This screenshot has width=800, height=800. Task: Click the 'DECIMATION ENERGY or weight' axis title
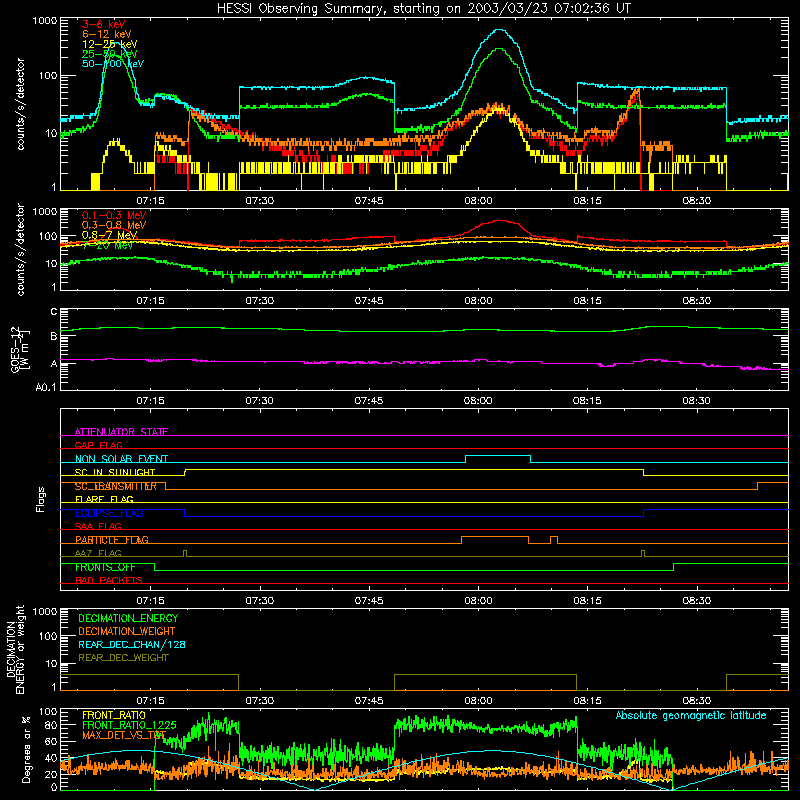click(15, 649)
